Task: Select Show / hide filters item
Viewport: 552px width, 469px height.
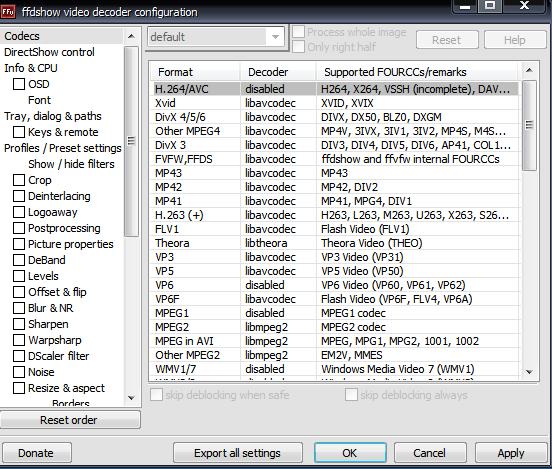Action: pos(71,164)
